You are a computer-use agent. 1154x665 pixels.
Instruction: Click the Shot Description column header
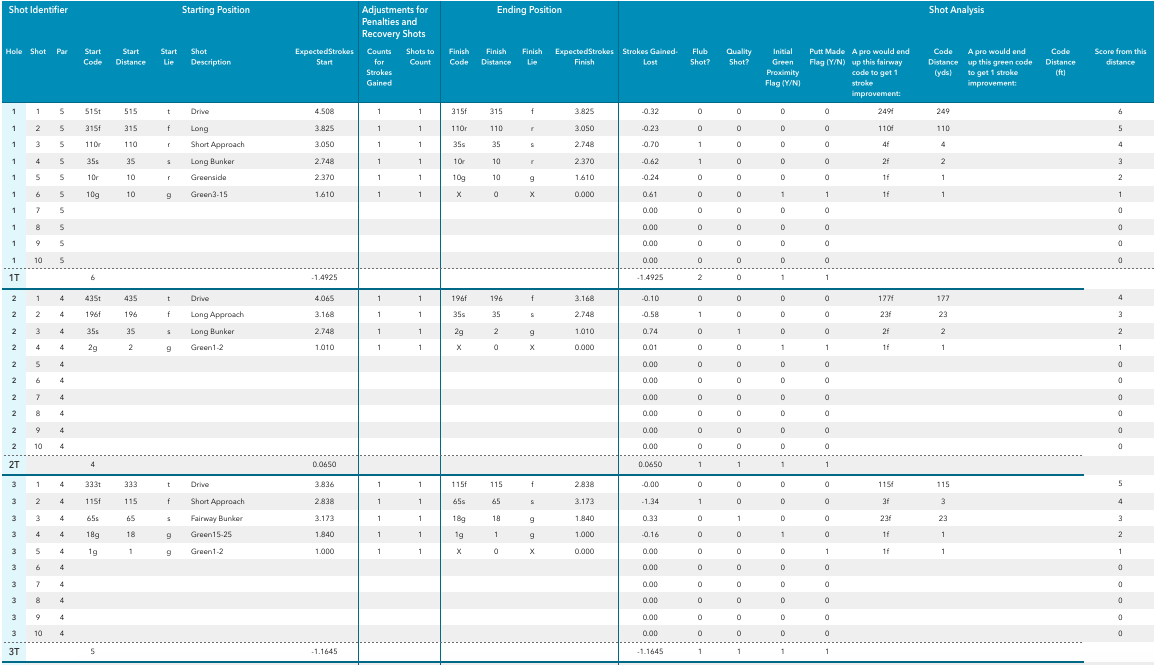coord(211,57)
